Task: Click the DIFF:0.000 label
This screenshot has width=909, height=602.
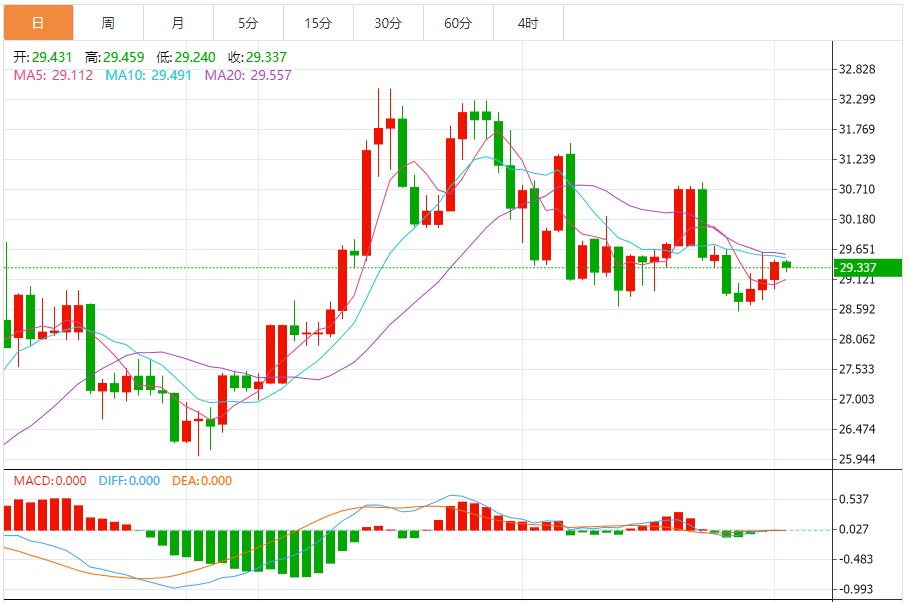Action: click(129, 481)
